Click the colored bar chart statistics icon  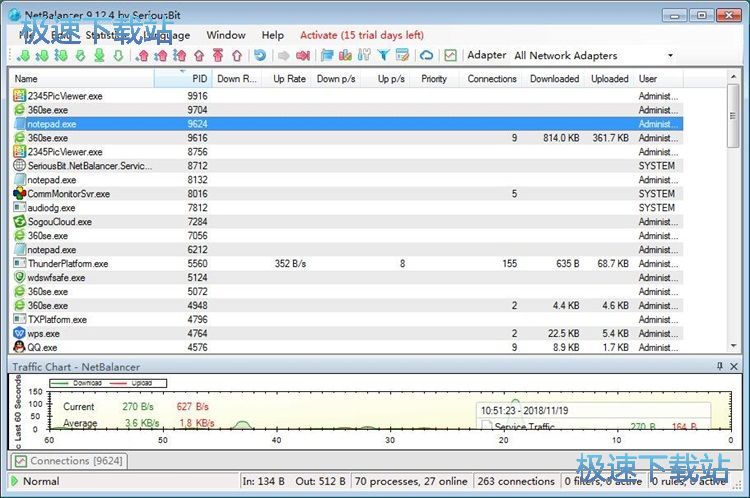[x=345, y=55]
